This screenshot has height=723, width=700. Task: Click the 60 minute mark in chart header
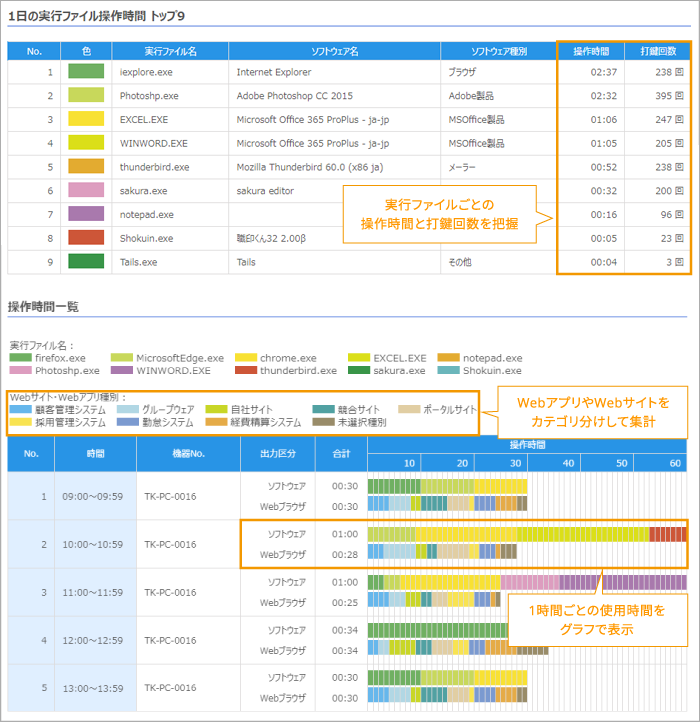pyautogui.click(x=675, y=463)
